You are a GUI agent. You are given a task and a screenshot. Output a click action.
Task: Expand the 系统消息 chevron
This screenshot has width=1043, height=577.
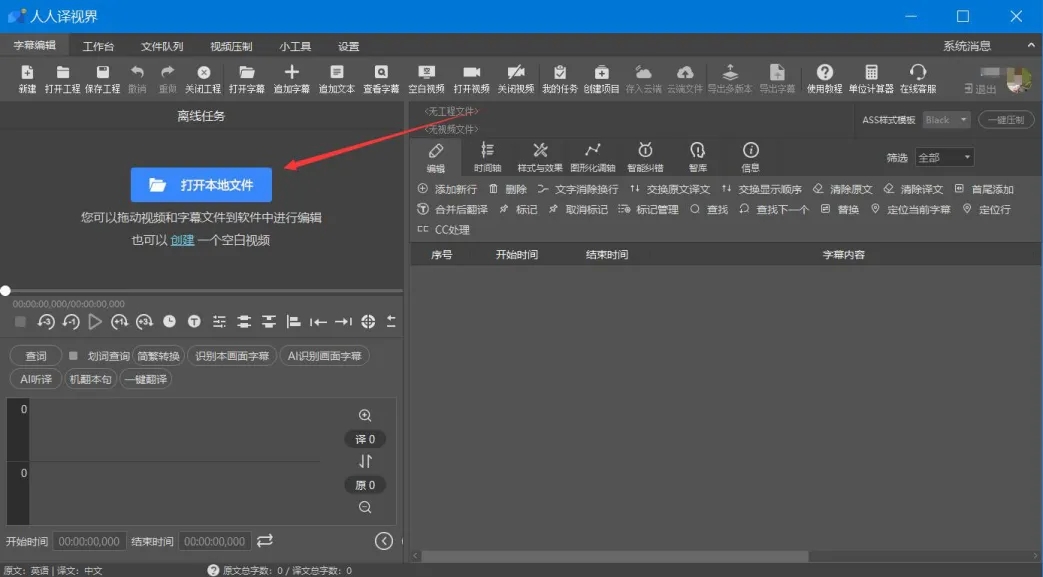point(1030,44)
